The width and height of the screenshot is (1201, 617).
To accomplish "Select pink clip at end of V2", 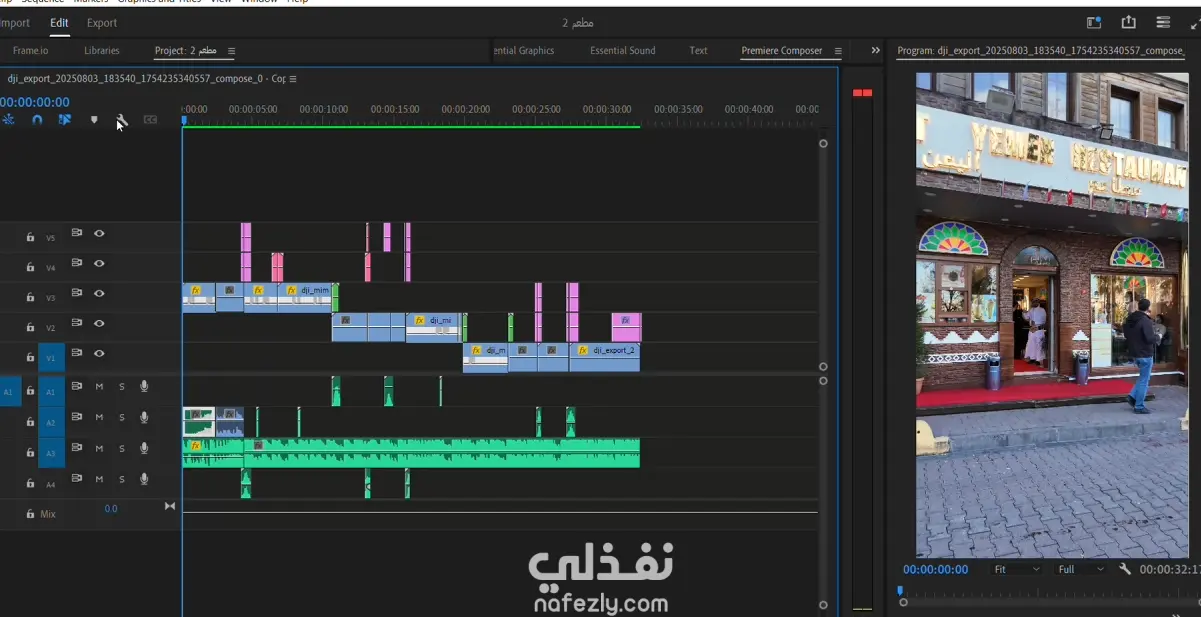I will [626, 327].
